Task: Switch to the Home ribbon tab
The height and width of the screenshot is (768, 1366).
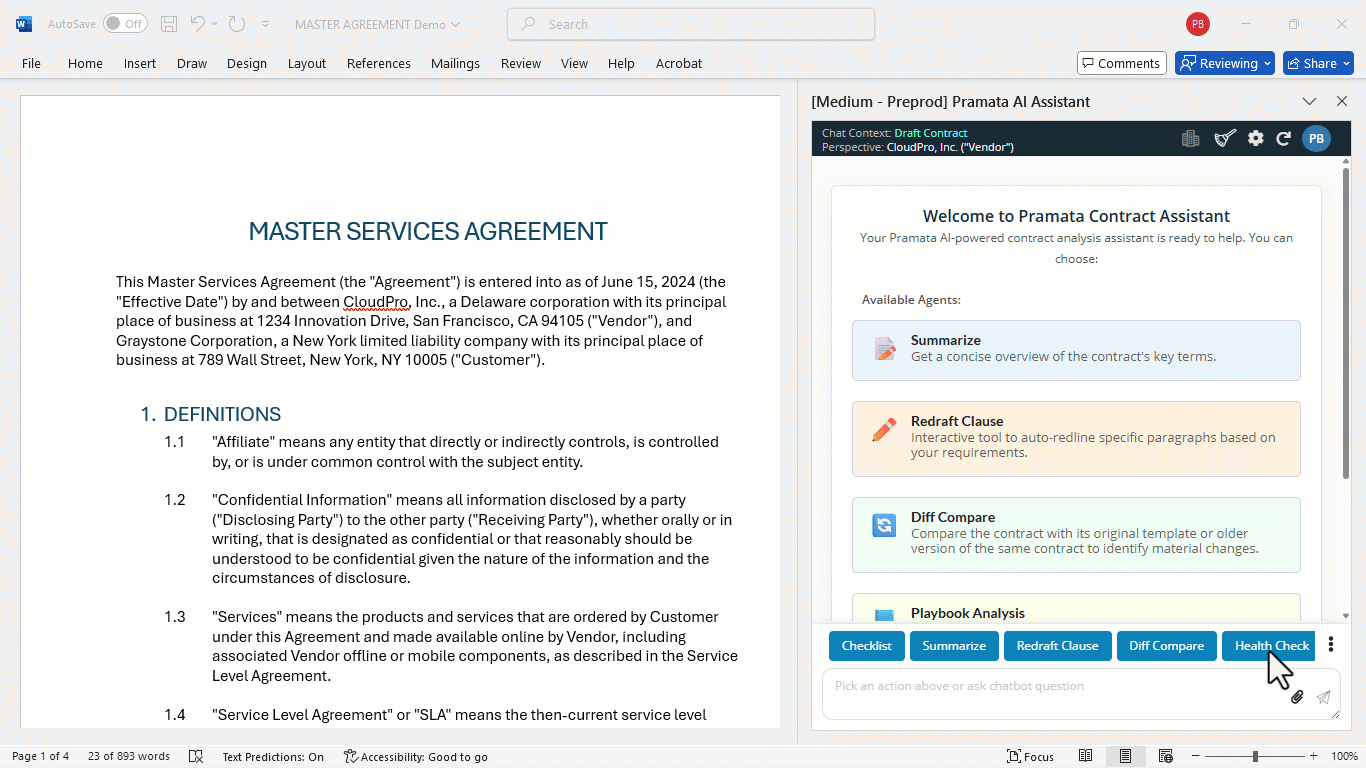Action: click(x=85, y=63)
